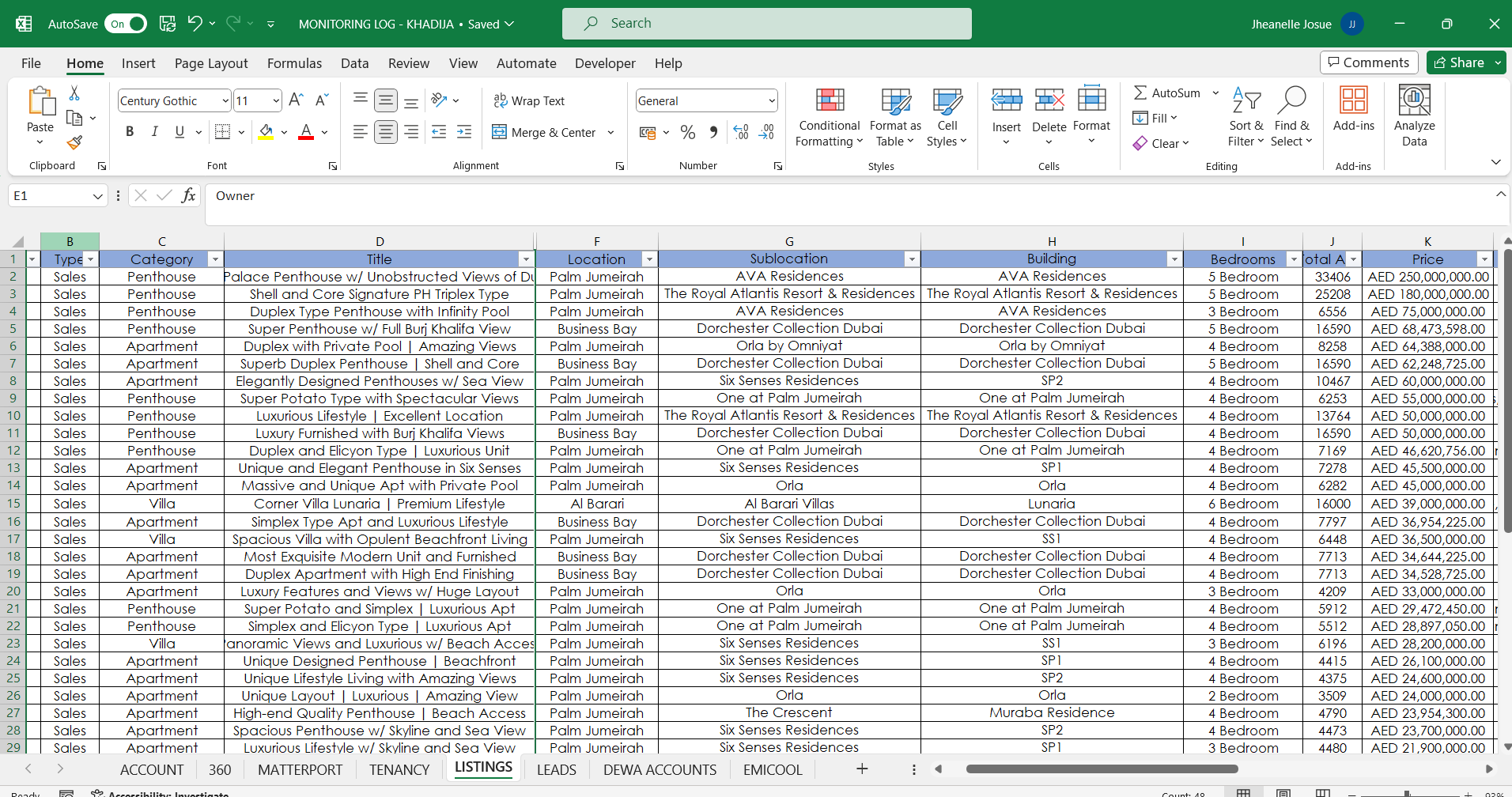
Task: Click Align Left icon
Action: [x=361, y=132]
